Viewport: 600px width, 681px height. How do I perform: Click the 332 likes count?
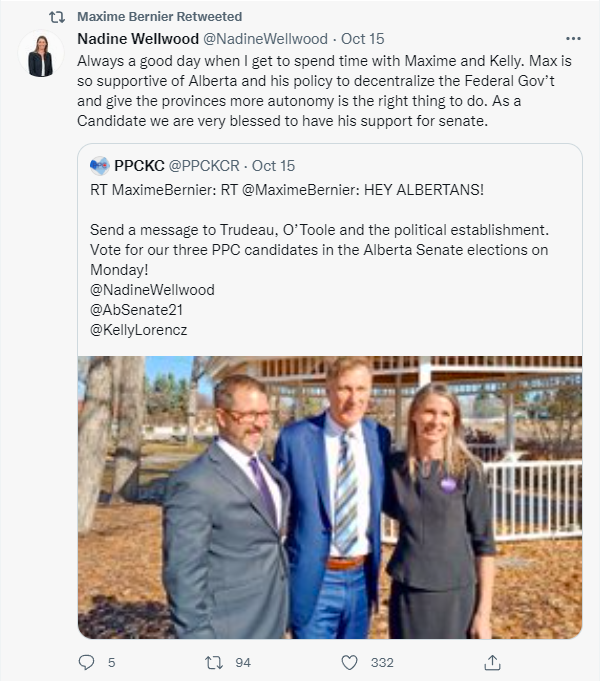(382, 662)
